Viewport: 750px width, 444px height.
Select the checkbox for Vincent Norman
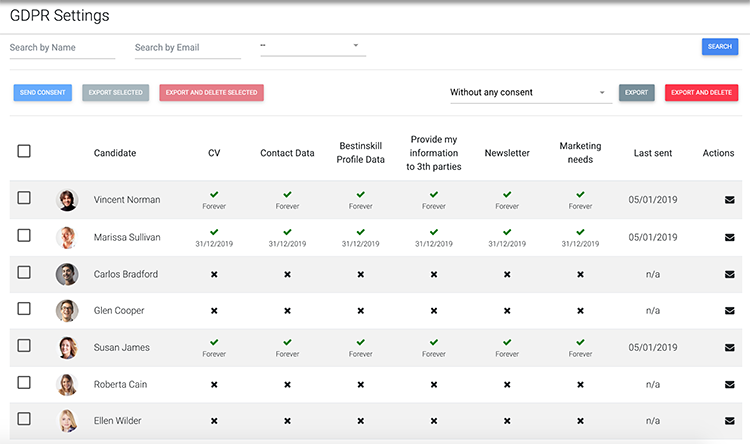tap(24, 198)
